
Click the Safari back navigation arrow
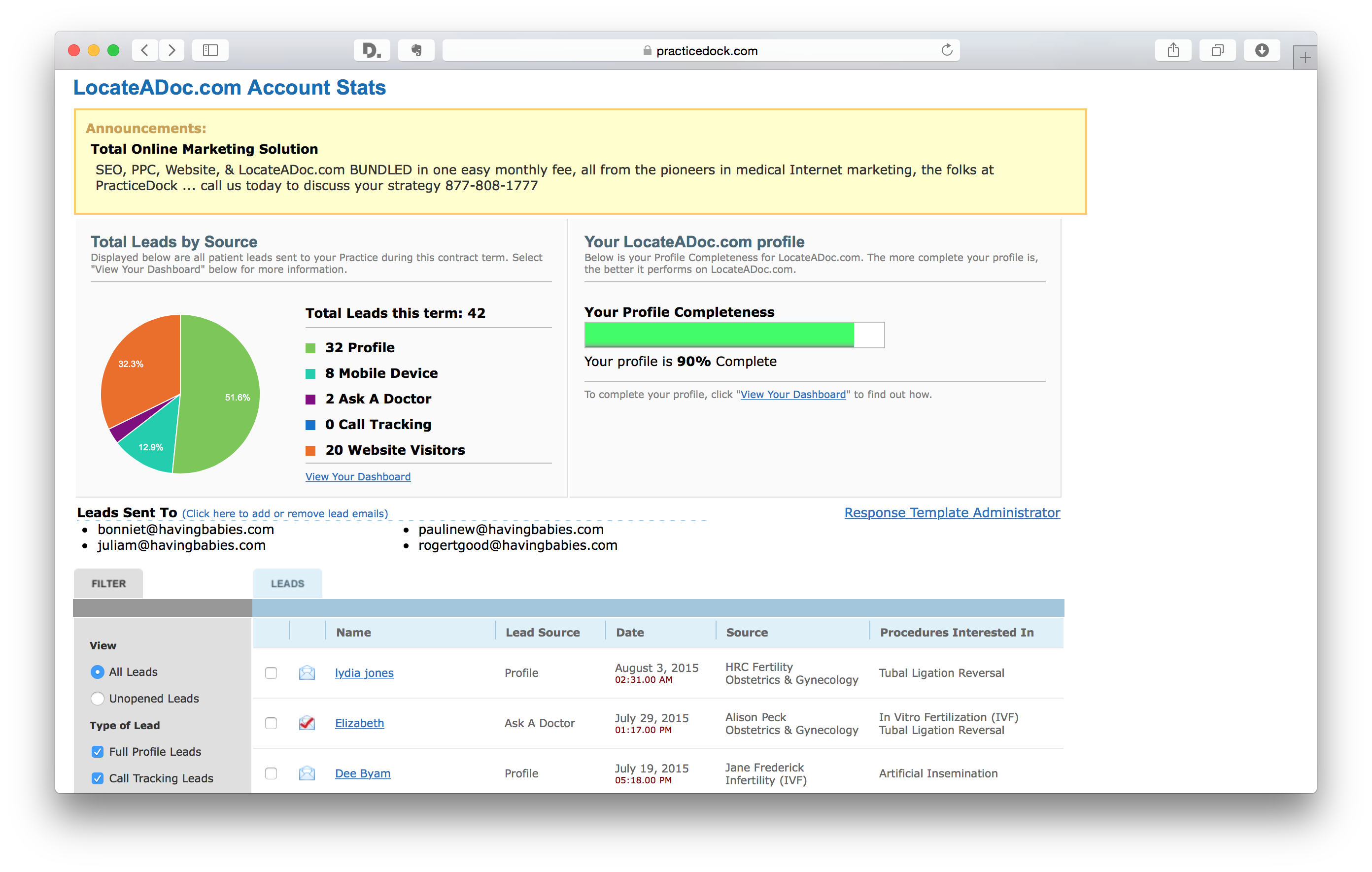[145, 50]
